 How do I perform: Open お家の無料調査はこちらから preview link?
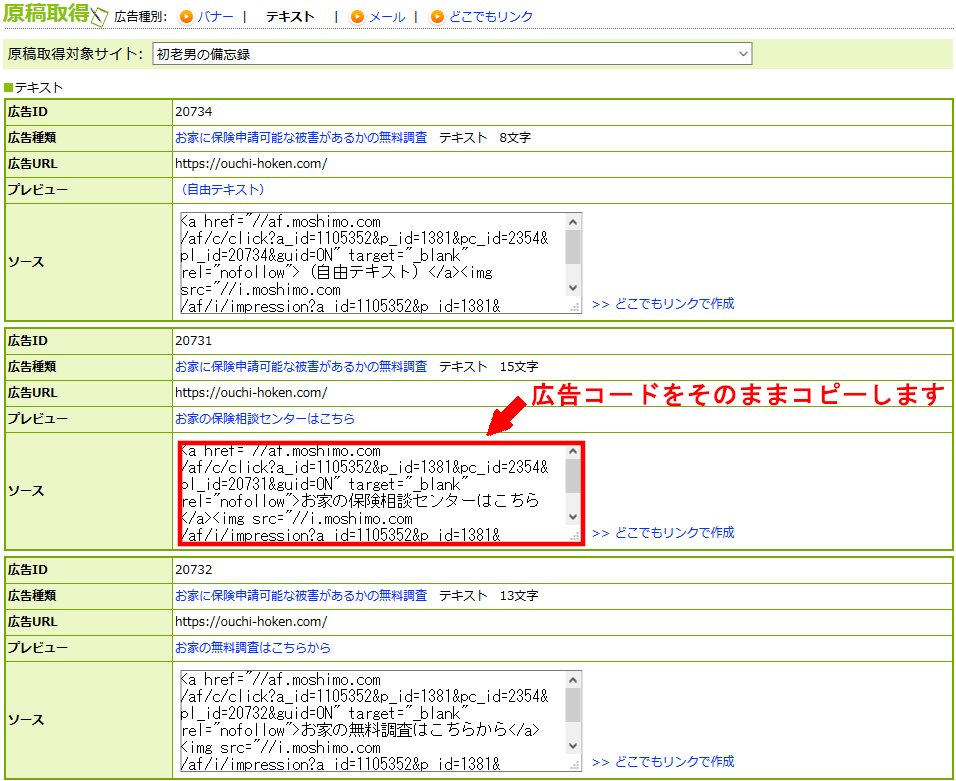coord(253,647)
